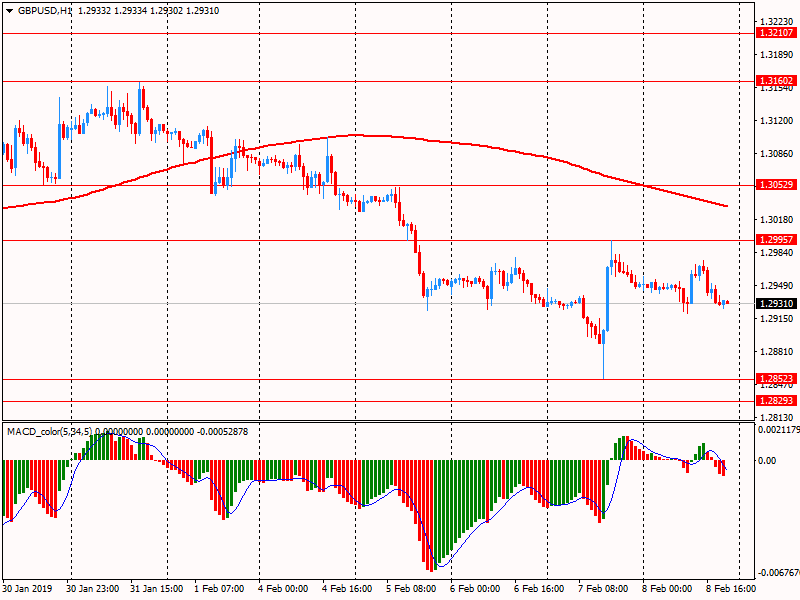The image size is (800, 600).
Task: Click the MACD scale value 0.00
Action: 767,460
